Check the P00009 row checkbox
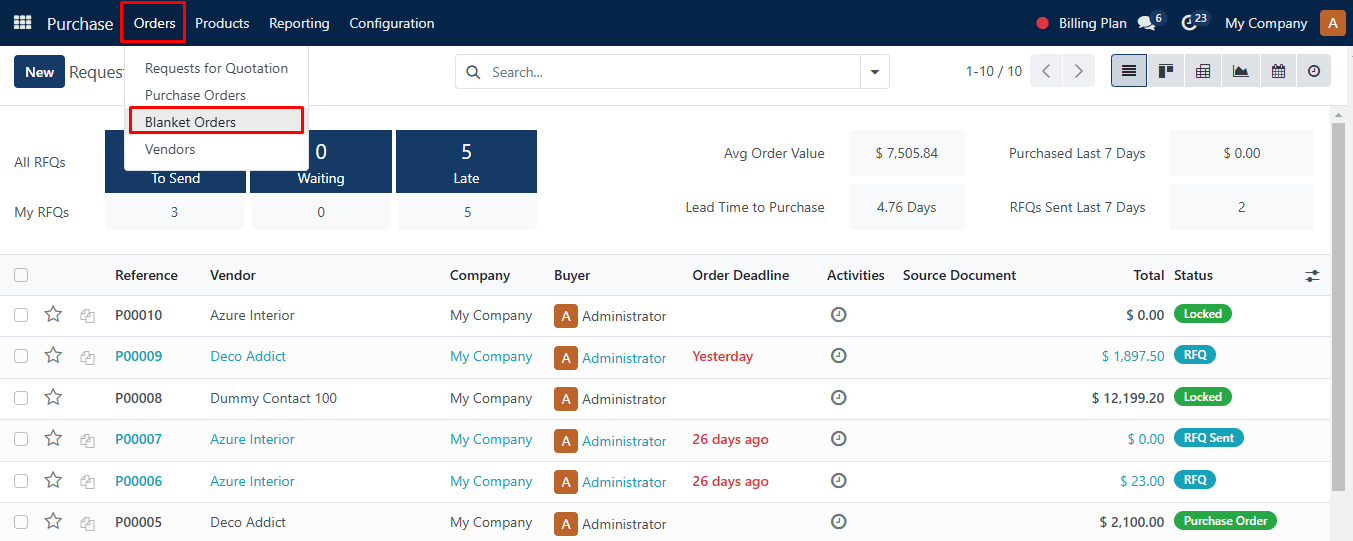Screen dimensions: 1353x541 tap(21, 356)
